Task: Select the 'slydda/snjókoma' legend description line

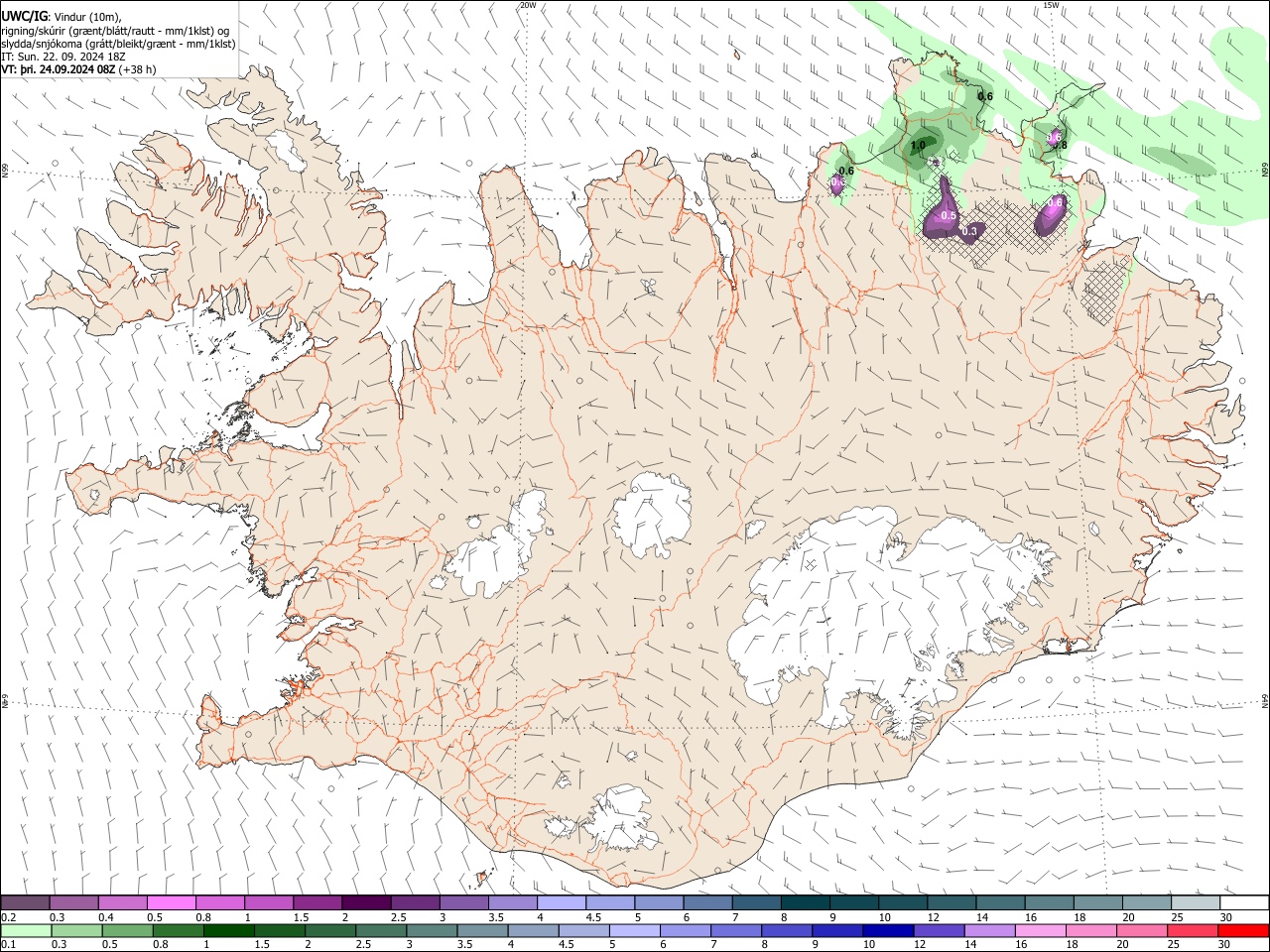Action: [118, 44]
